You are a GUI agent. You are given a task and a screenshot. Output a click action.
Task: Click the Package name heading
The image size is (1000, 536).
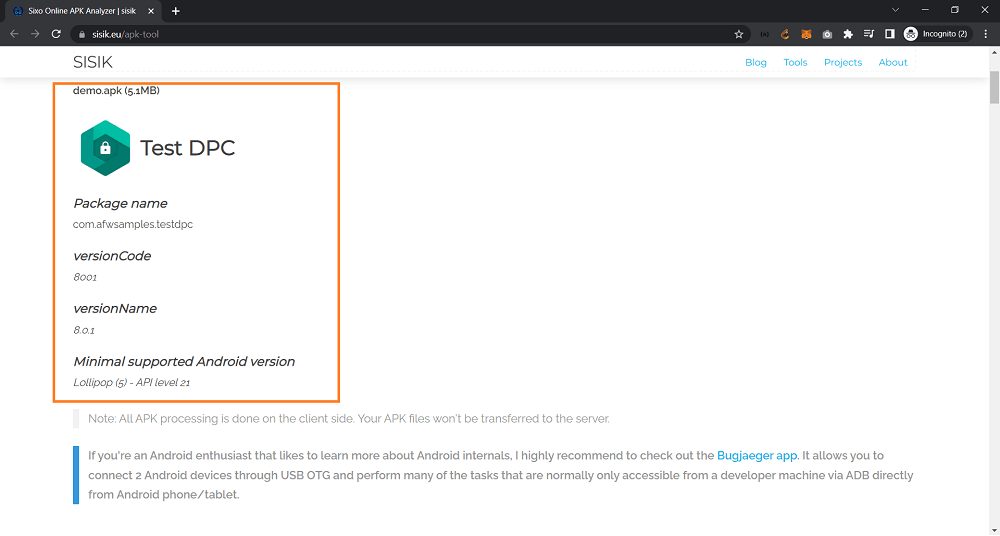pyautogui.click(x=121, y=204)
